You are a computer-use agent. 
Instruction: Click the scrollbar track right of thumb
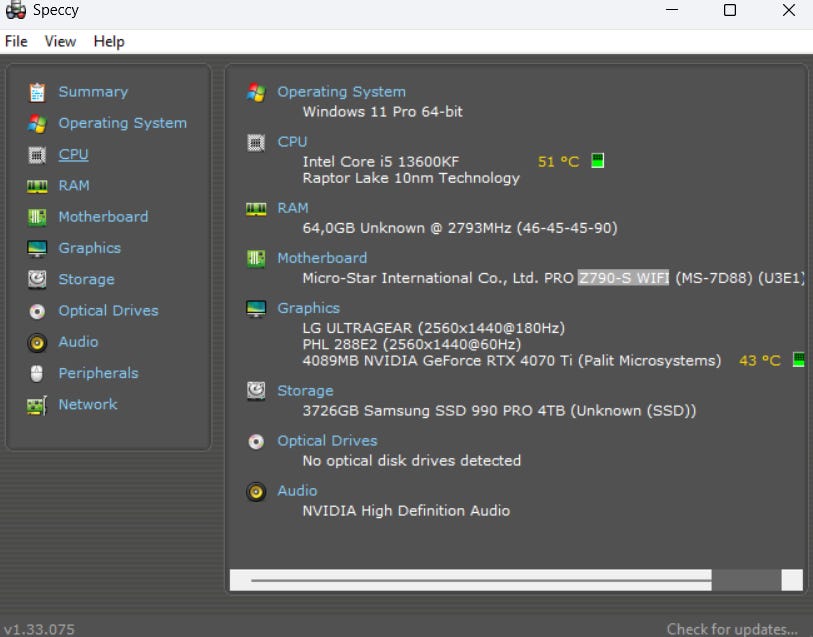pyautogui.click(x=746, y=580)
